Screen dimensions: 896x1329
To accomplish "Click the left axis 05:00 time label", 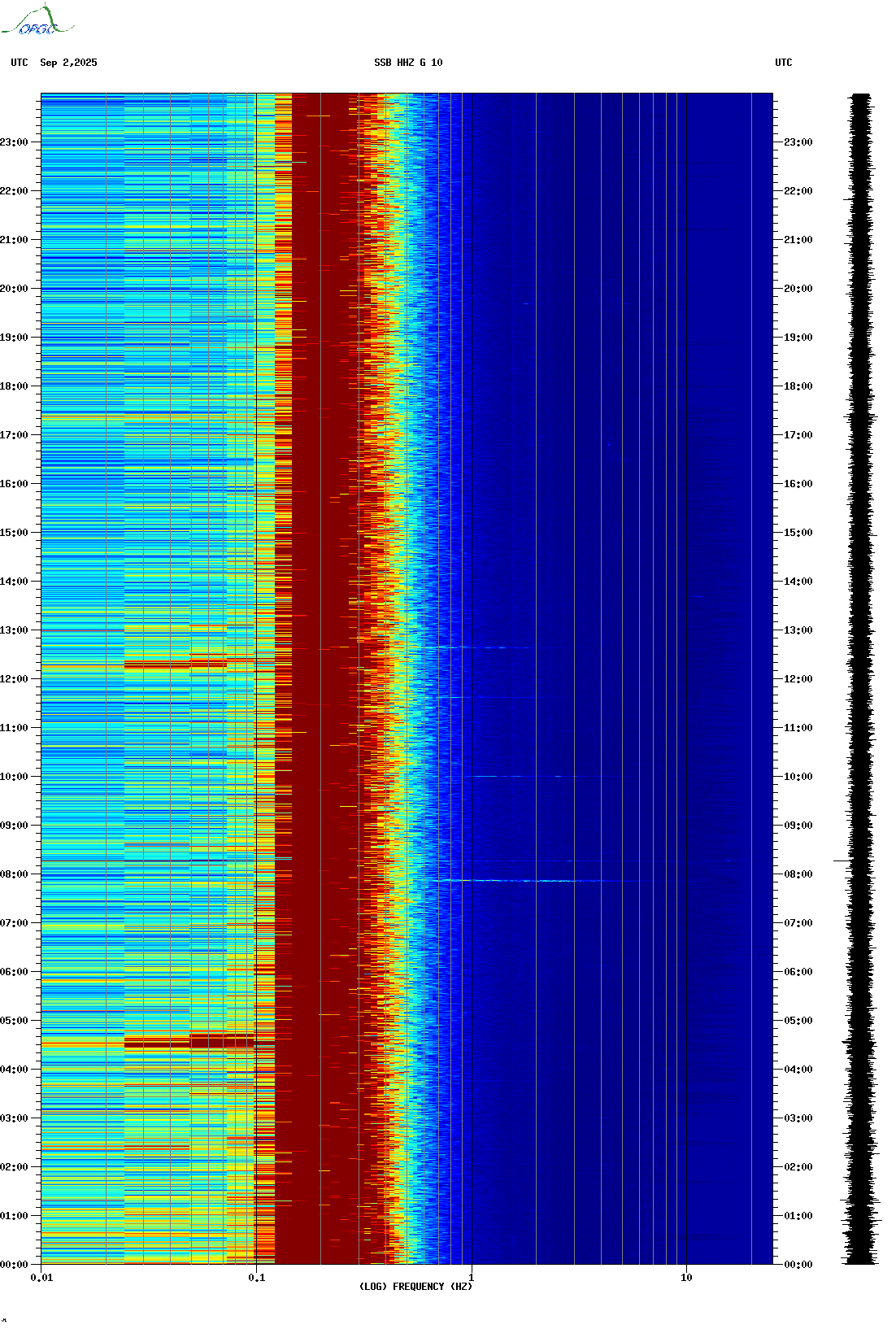I will point(14,1021).
